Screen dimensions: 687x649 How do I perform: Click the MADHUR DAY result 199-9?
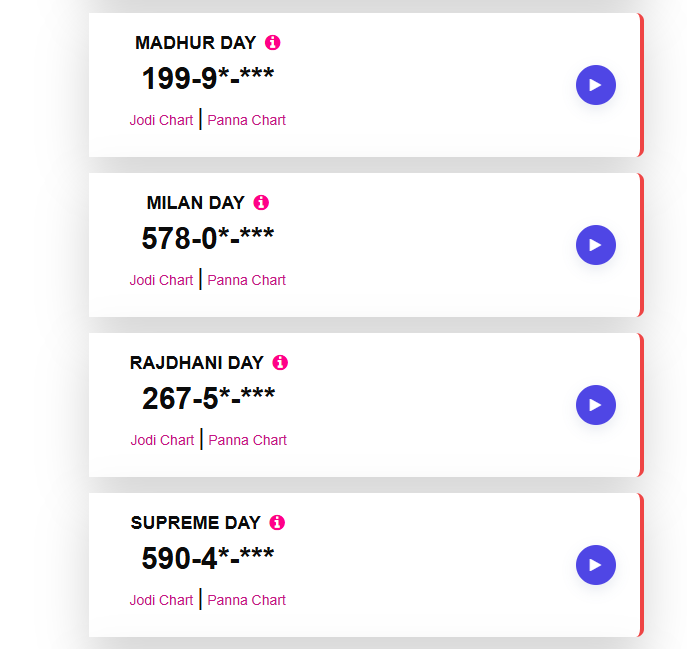[x=208, y=79]
